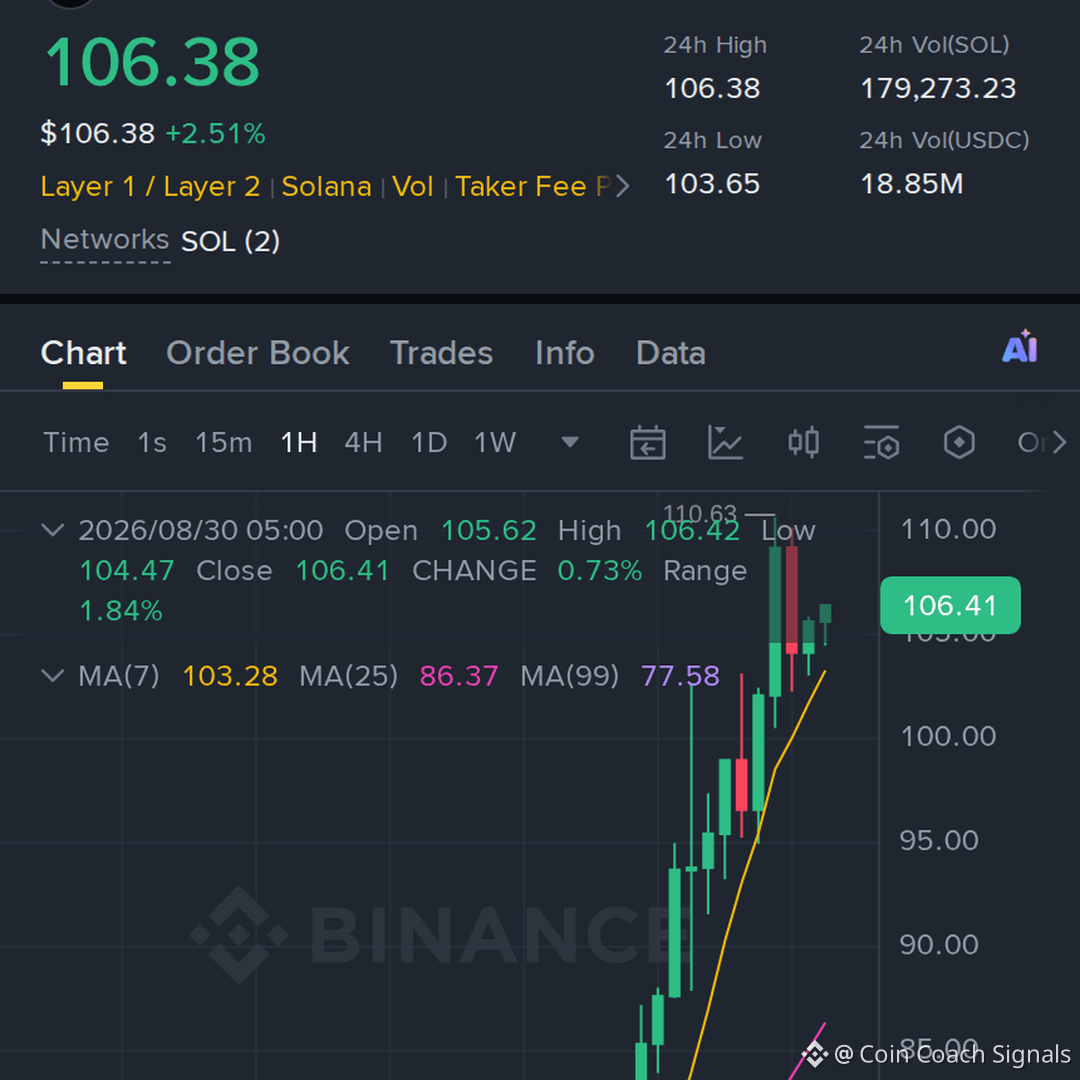The image size is (1080, 1080).
Task: Click the Coin Coach Signals author tag
Action: pyautogui.click(x=952, y=1054)
